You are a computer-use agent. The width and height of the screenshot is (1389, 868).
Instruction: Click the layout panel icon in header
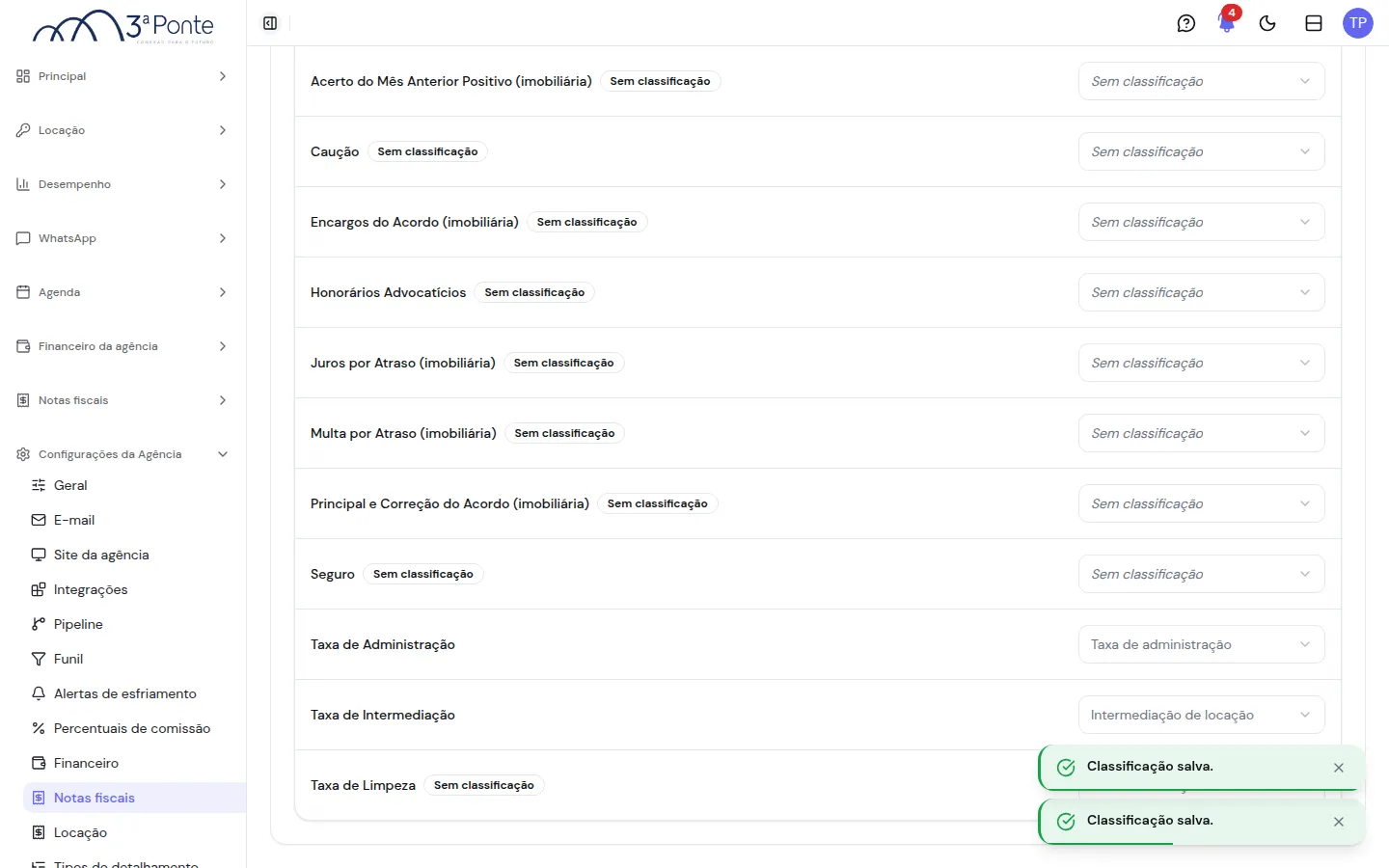pyautogui.click(x=1314, y=23)
